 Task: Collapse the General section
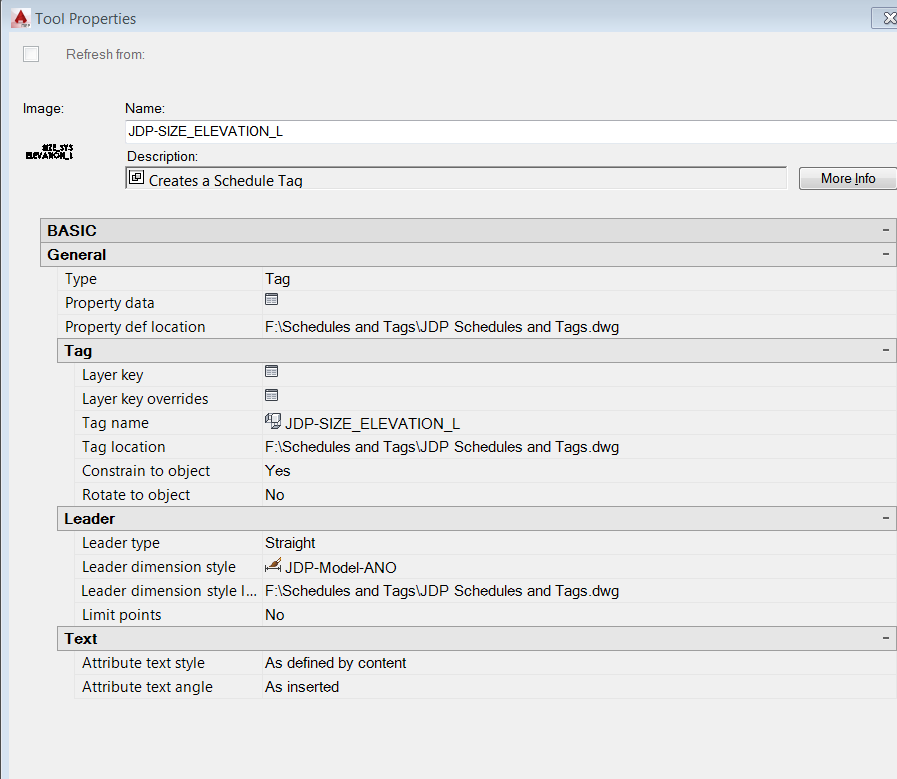[884, 254]
